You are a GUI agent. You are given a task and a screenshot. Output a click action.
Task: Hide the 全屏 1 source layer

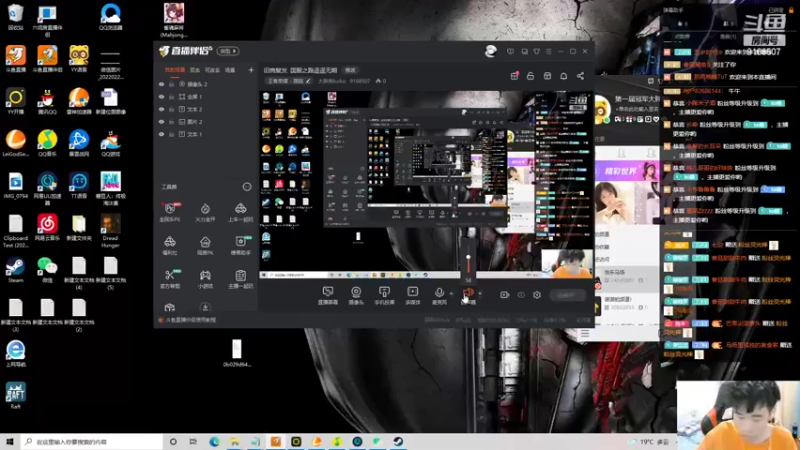161,96
